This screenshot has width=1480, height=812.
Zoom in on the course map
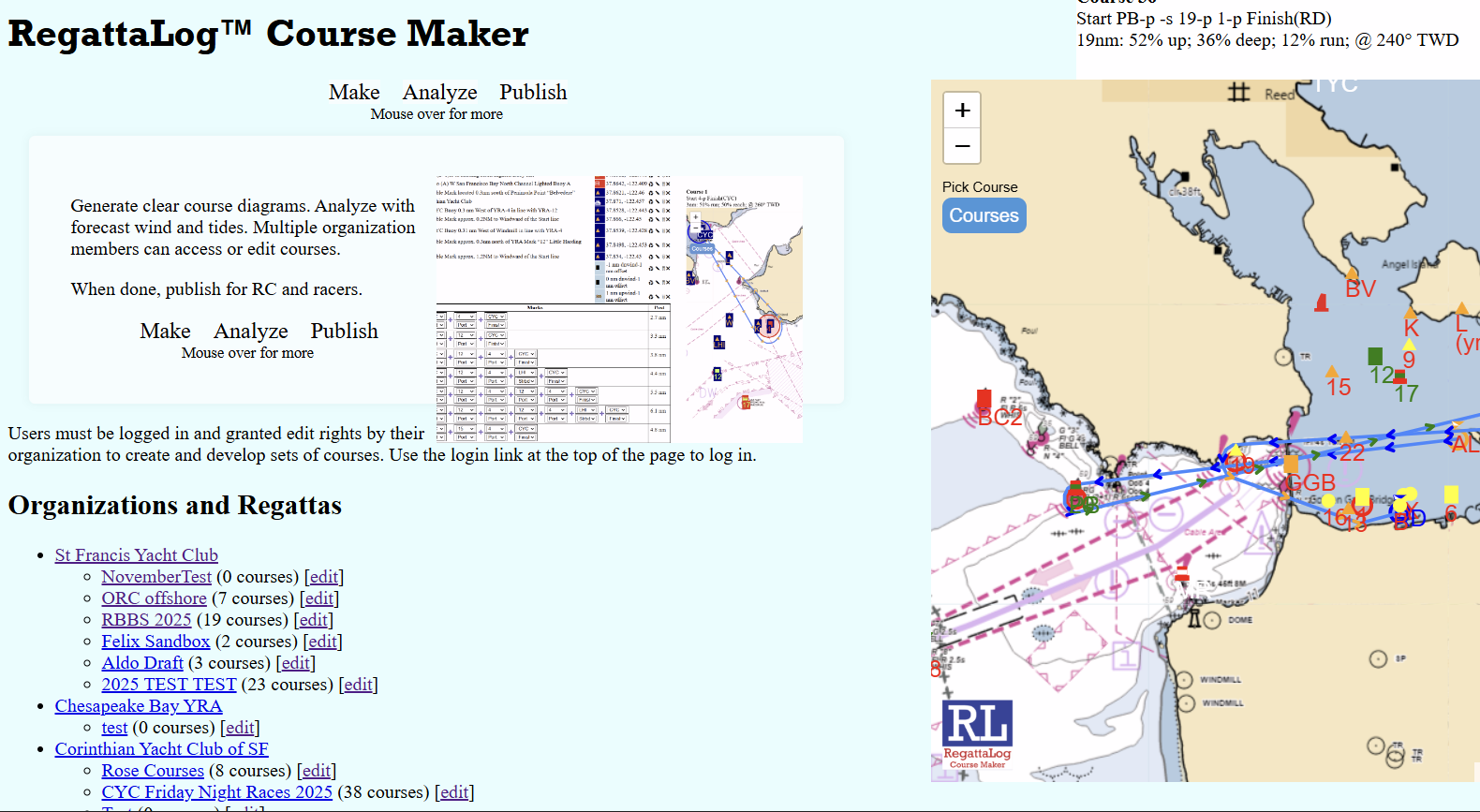pyautogui.click(x=962, y=111)
